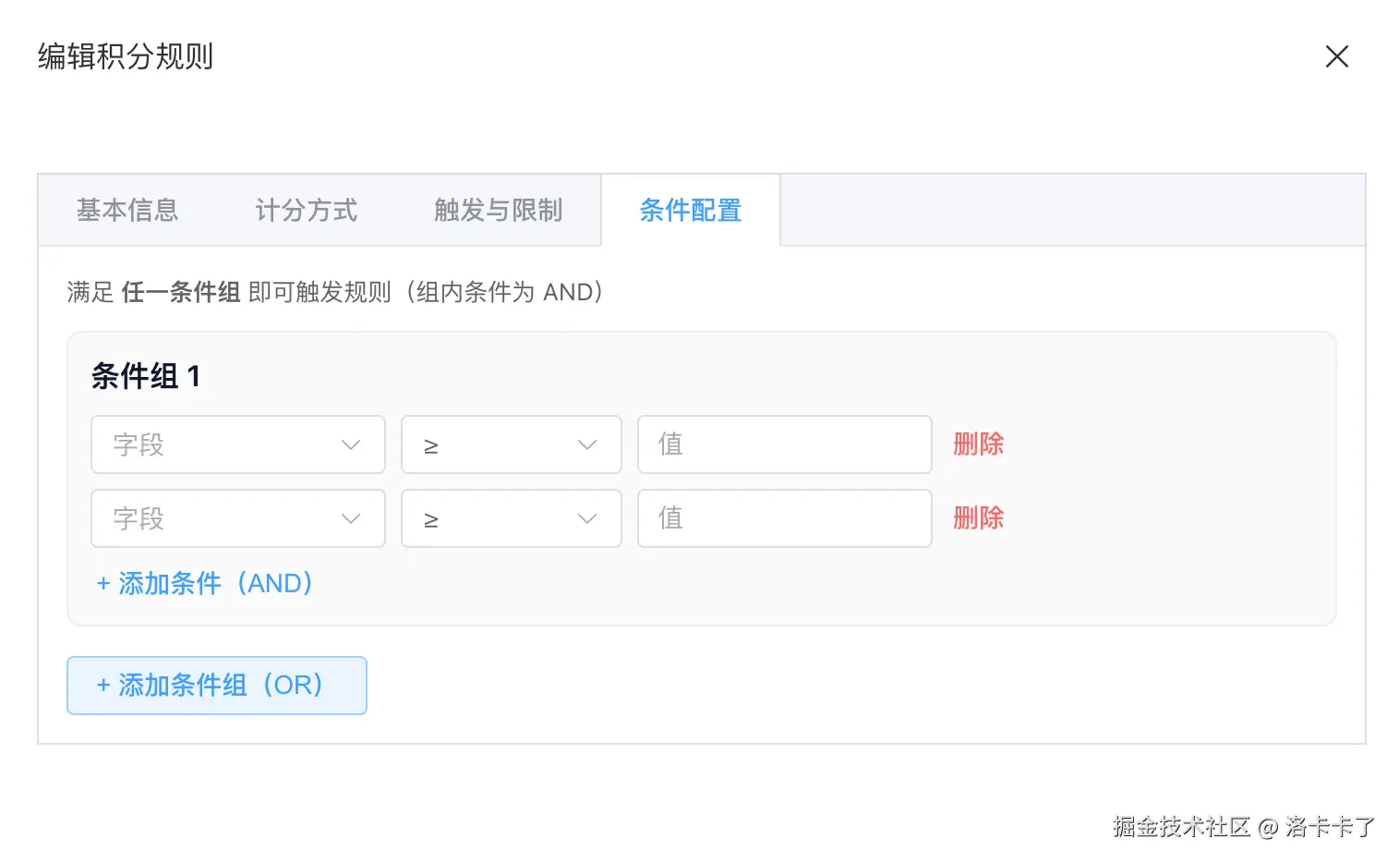Focus the second 值 input field
This screenshot has height=863, width=1400.
tap(784, 518)
